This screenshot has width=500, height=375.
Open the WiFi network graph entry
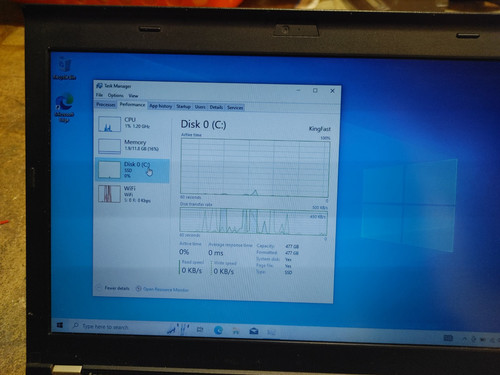click(x=133, y=194)
